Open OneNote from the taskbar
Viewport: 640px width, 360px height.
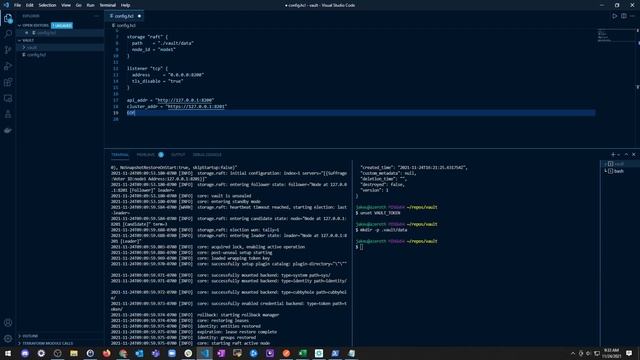click(221, 353)
